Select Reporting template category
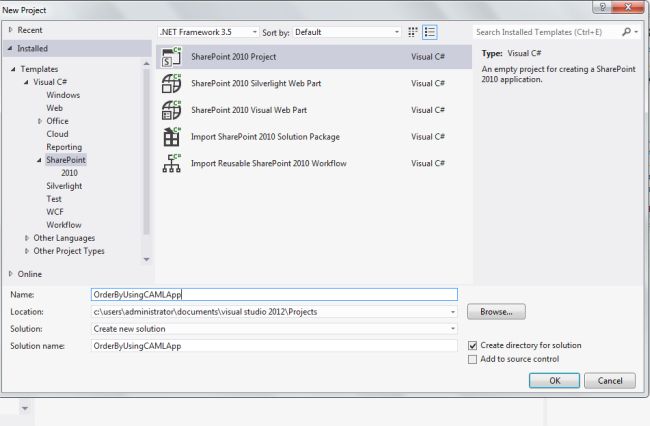This screenshot has width=650, height=426. point(64,147)
